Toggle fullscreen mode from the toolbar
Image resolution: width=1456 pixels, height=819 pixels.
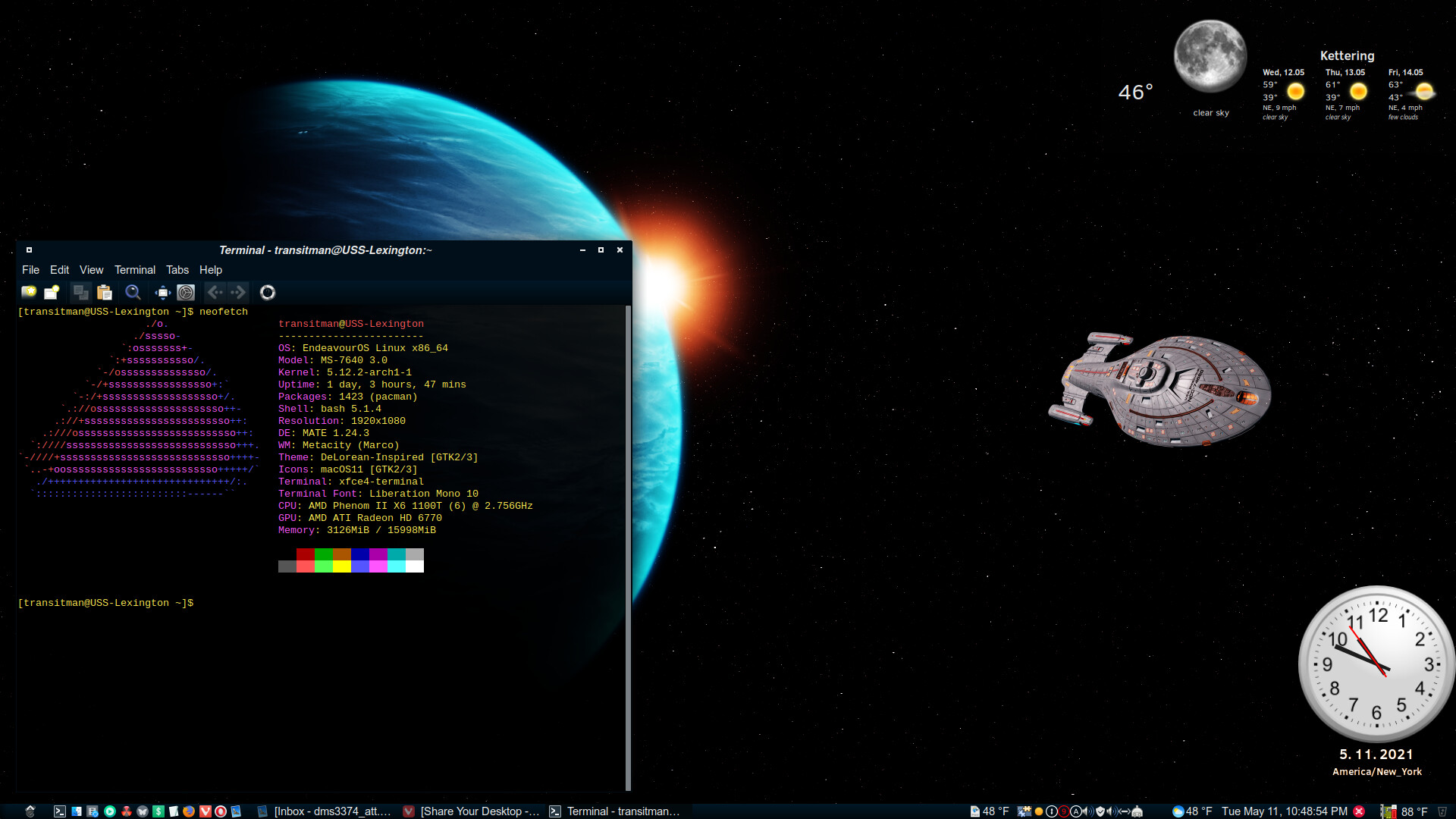pos(162,292)
